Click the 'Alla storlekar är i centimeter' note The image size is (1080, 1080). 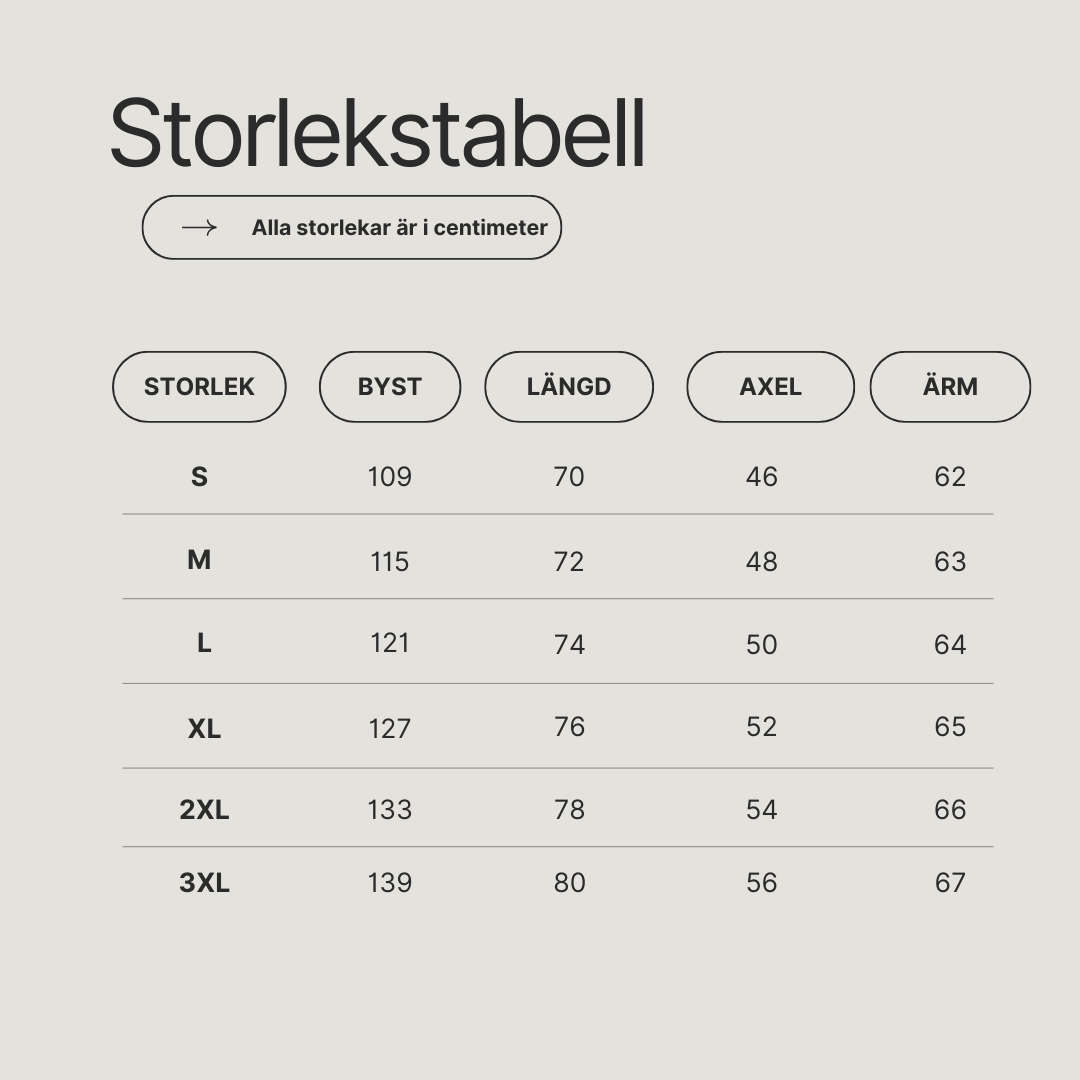click(x=399, y=227)
